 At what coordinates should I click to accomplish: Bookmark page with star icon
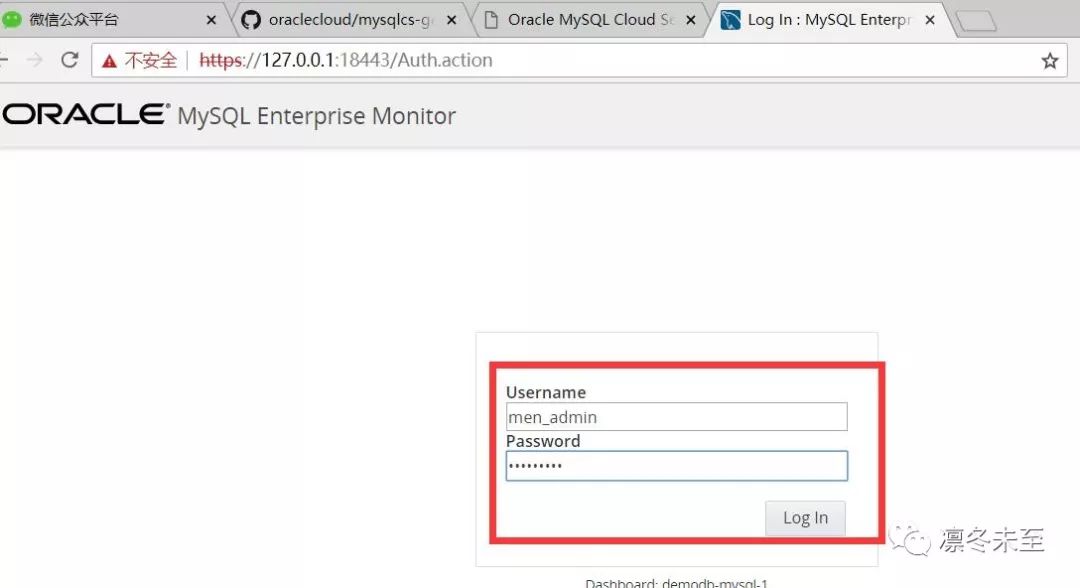point(1049,61)
